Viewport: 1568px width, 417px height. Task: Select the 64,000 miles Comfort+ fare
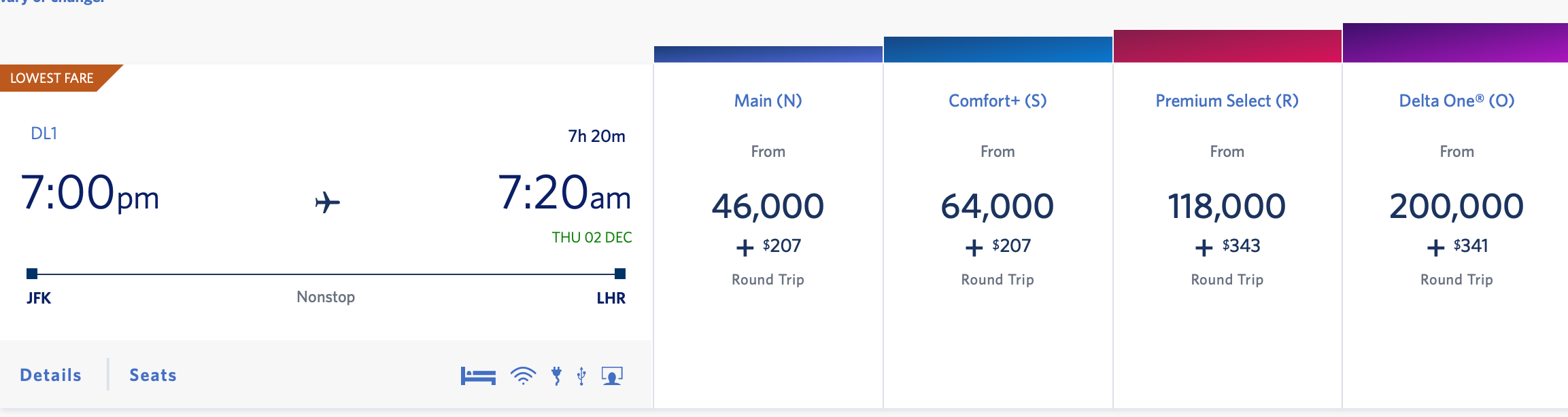tap(998, 206)
